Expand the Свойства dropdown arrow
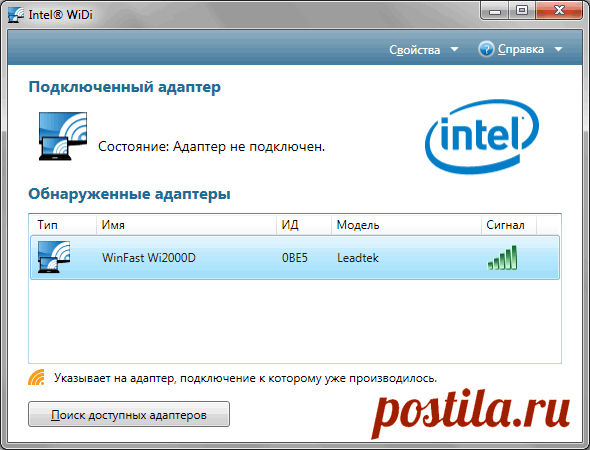The width and height of the screenshot is (590, 450). pyautogui.click(x=455, y=49)
